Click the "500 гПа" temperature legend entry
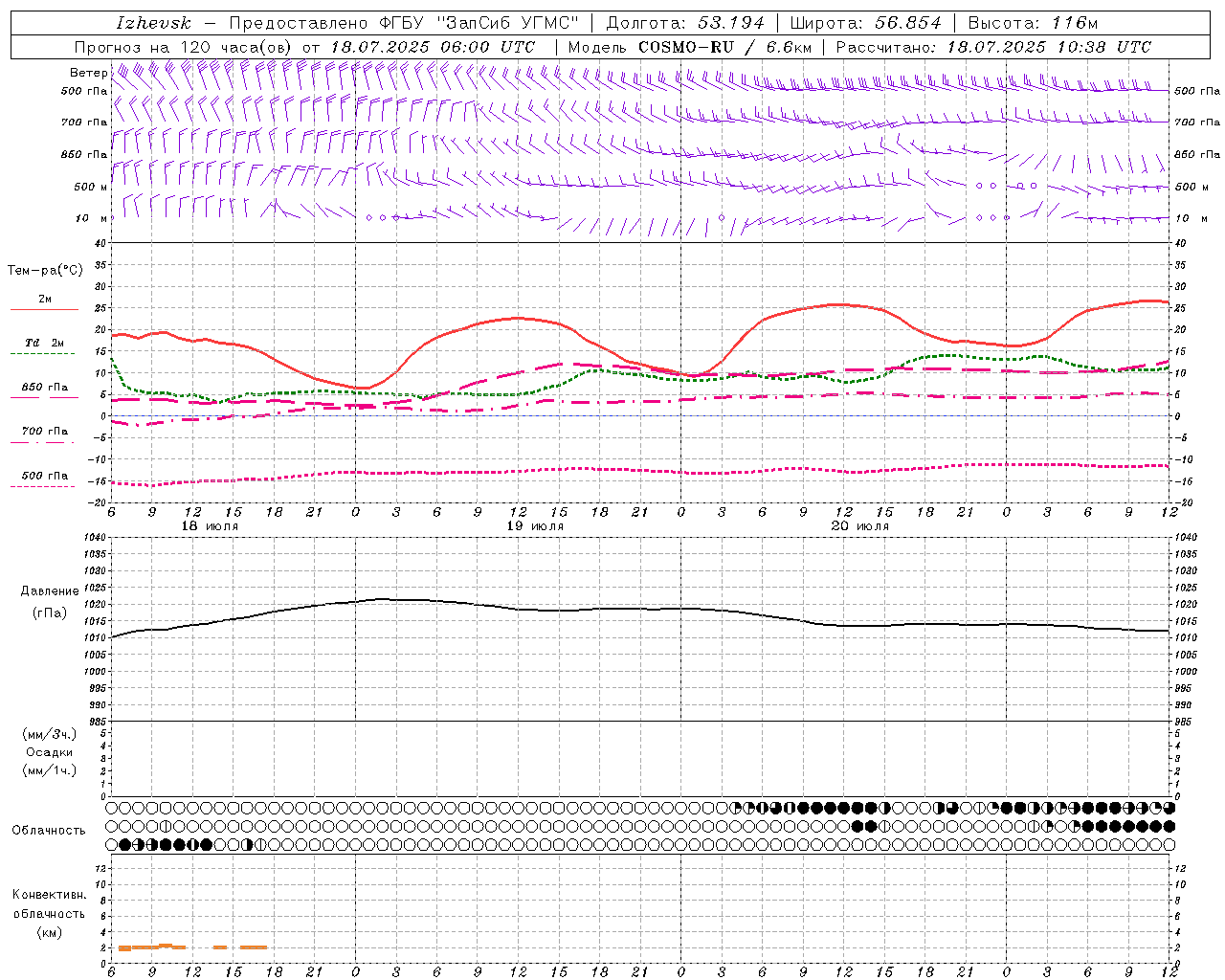 45,475
